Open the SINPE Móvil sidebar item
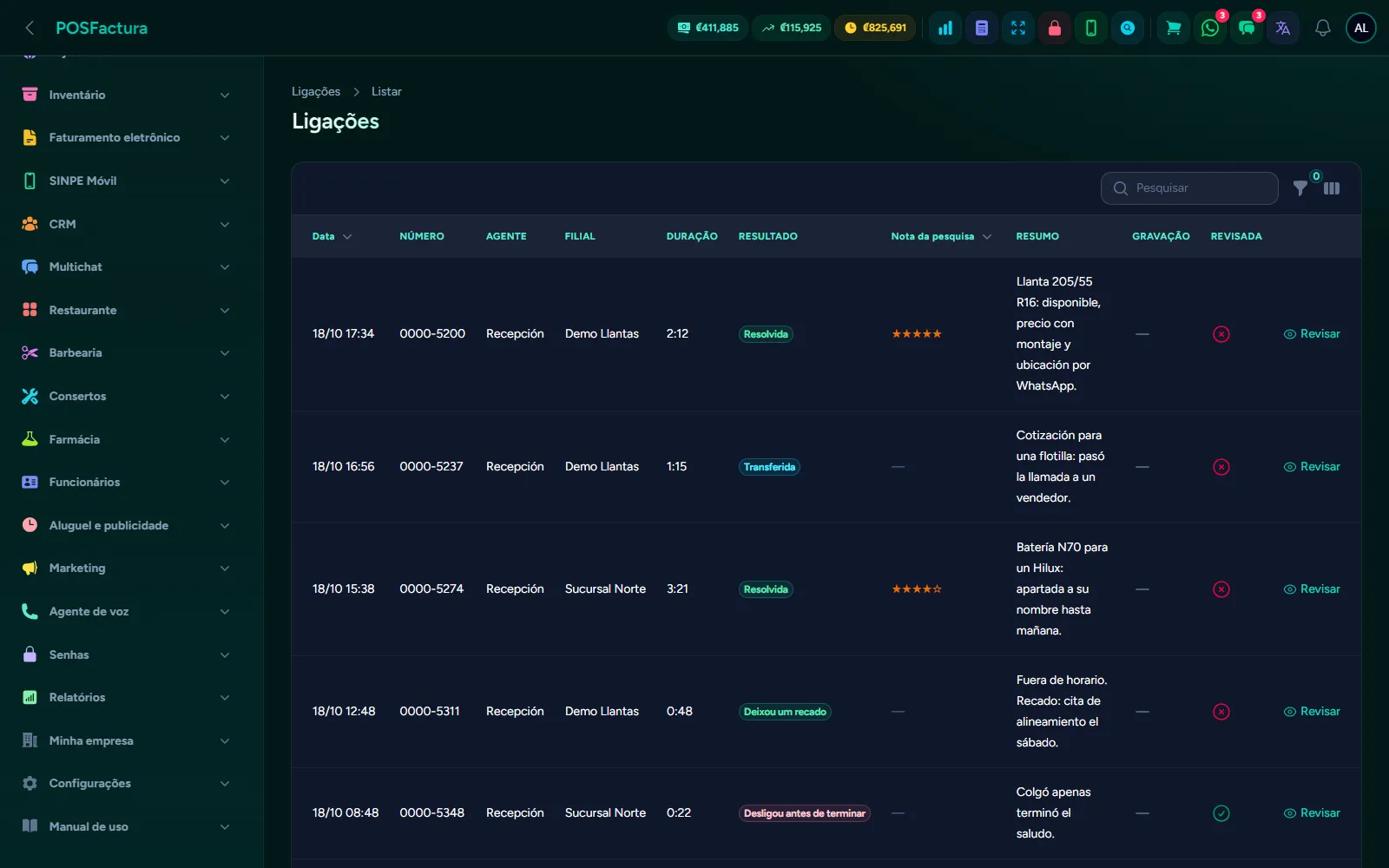This screenshot has width=1389, height=868. pyautogui.click(x=127, y=181)
